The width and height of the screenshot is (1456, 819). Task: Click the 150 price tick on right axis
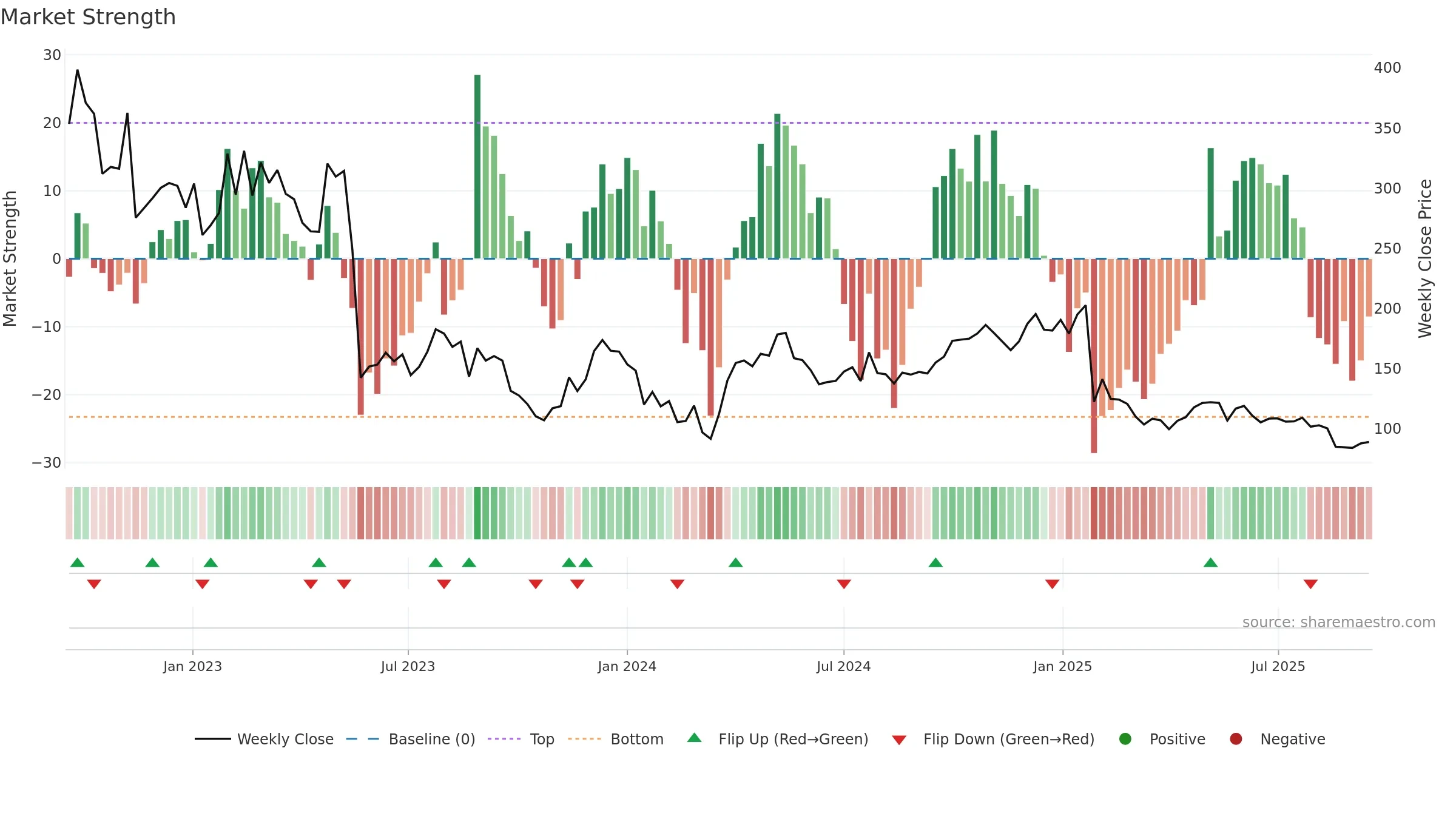pyautogui.click(x=1387, y=369)
